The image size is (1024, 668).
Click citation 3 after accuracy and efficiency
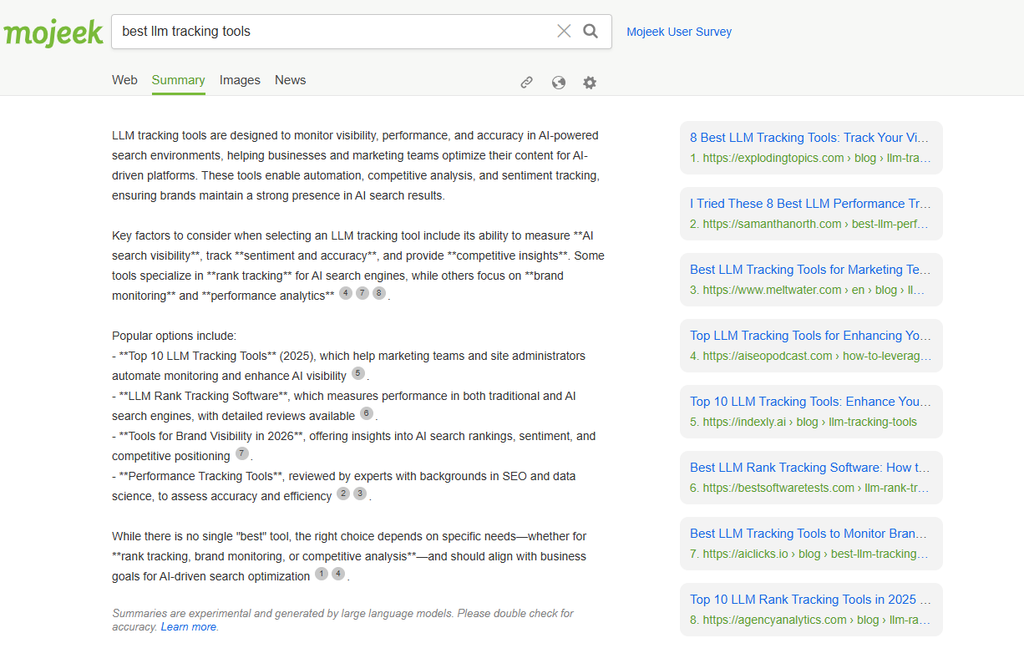pos(360,494)
